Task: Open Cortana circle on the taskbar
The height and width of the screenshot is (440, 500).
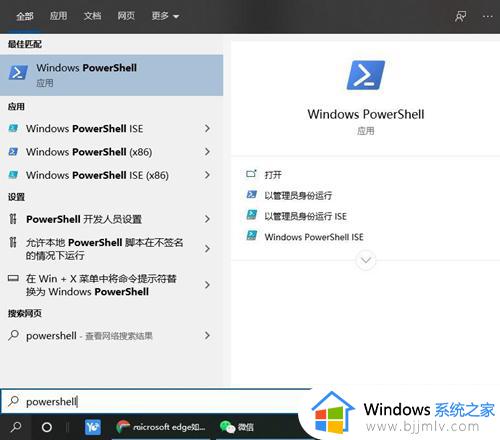Action: (47, 427)
